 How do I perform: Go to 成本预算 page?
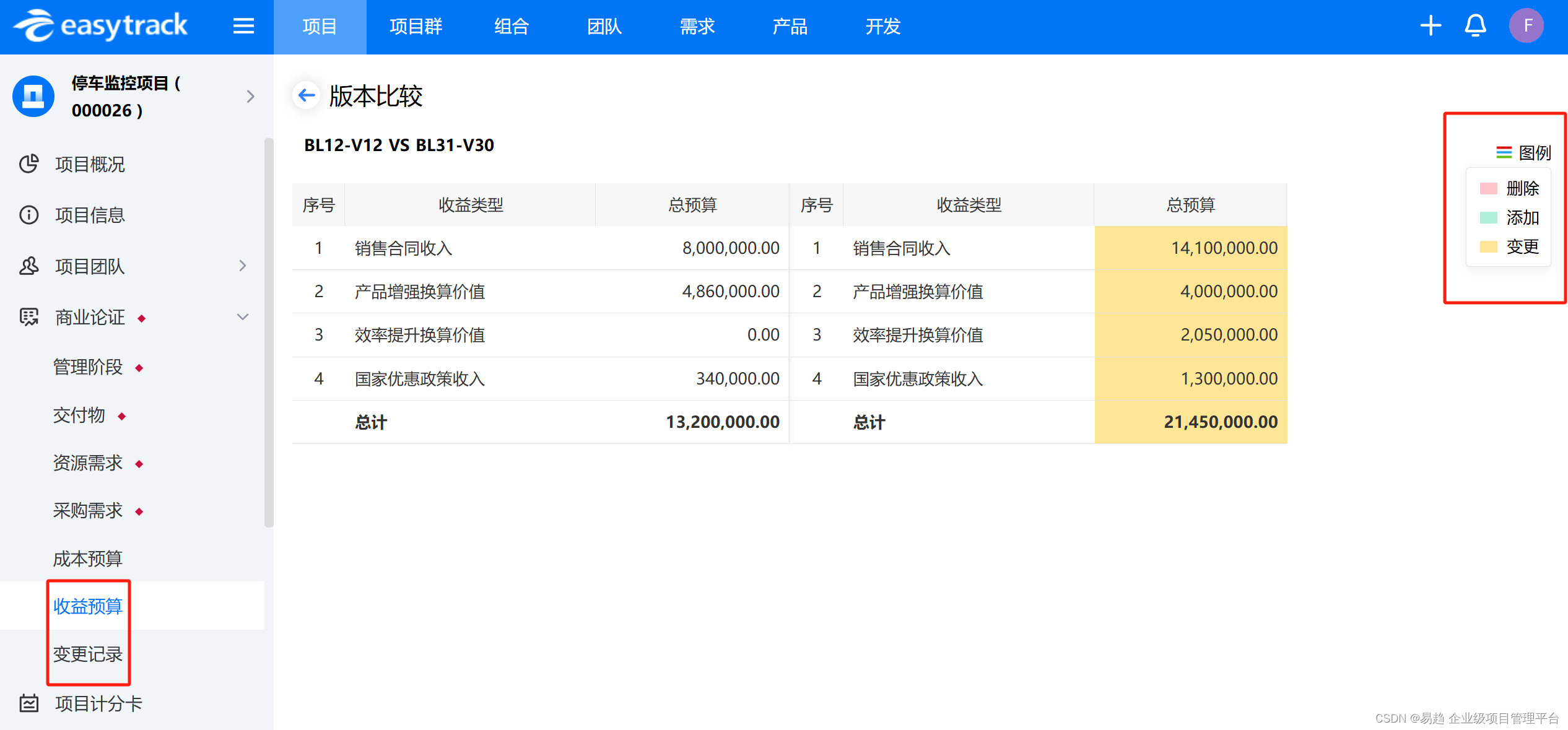[88, 558]
